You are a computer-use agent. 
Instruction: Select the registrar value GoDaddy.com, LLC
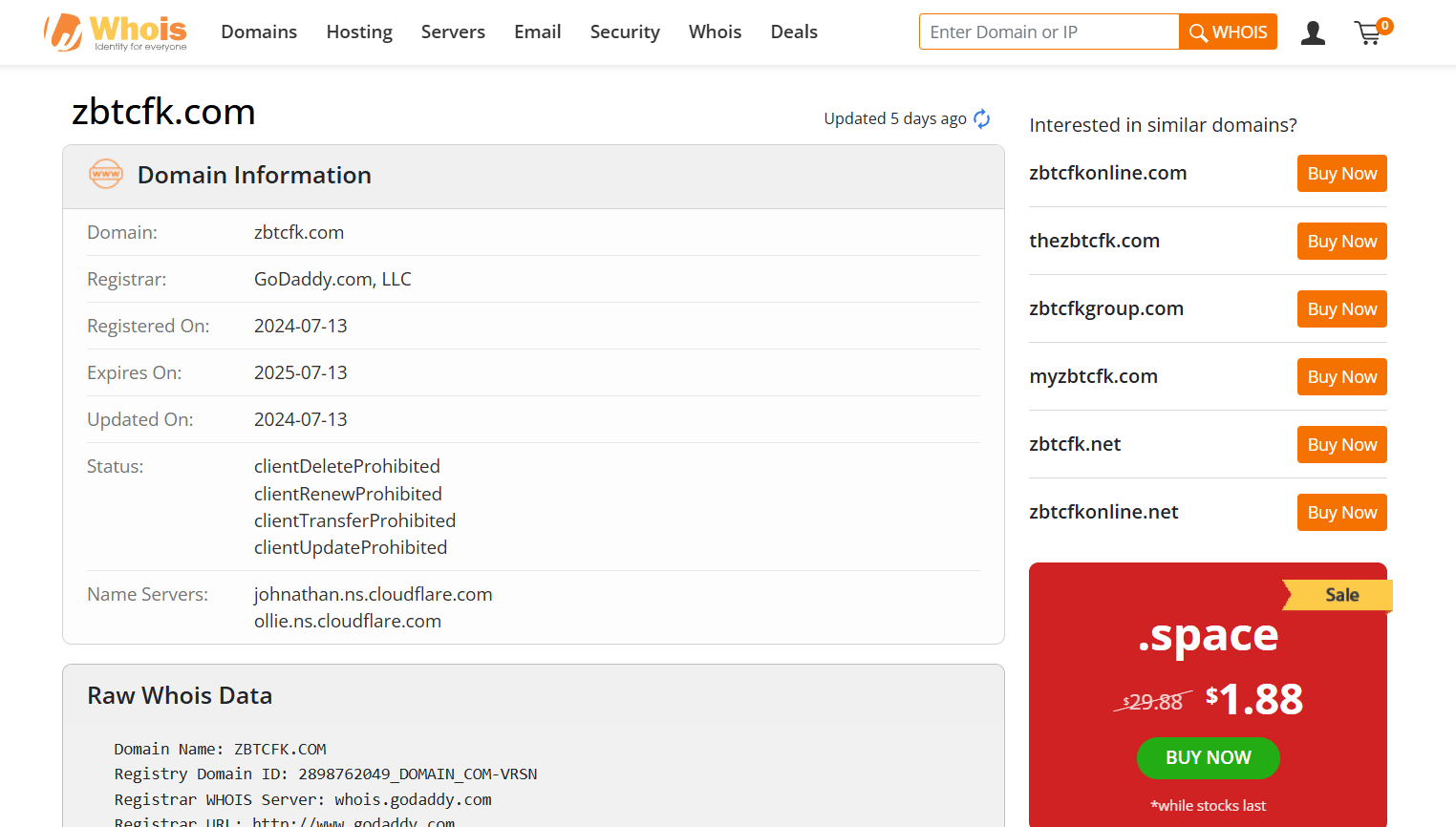[x=332, y=279]
